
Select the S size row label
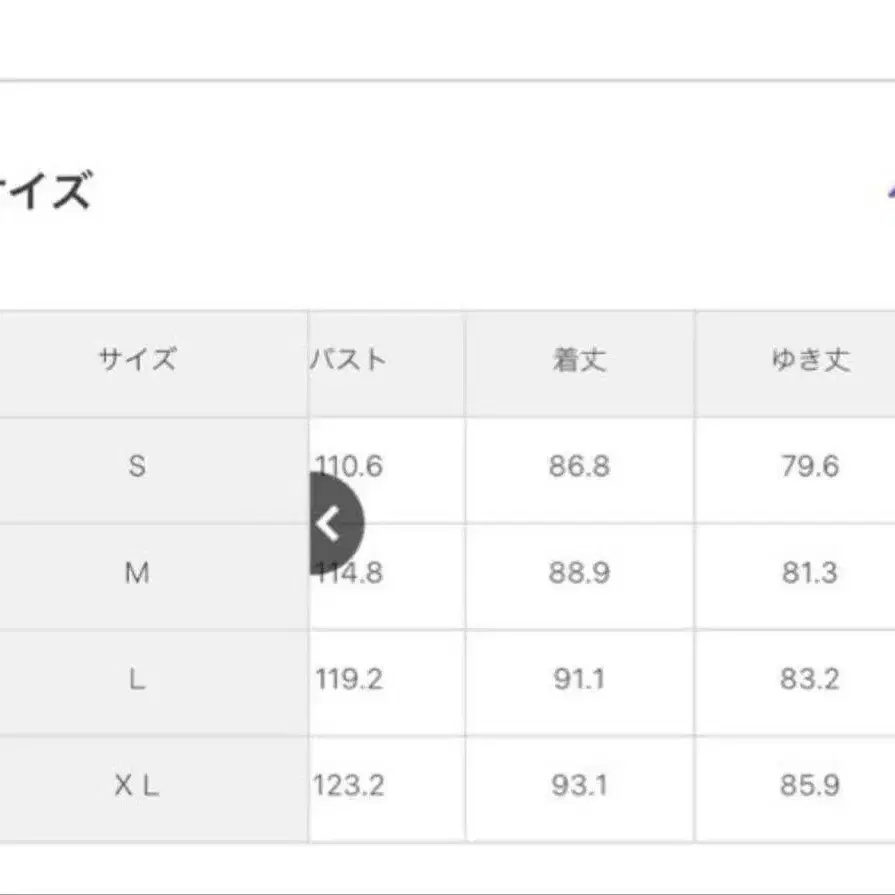(138, 464)
